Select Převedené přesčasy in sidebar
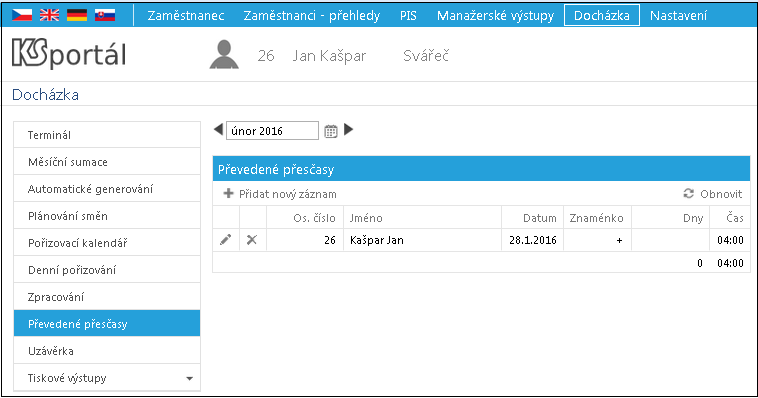The image size is (758, 398). pyautogui.click(x=107, y=324)
